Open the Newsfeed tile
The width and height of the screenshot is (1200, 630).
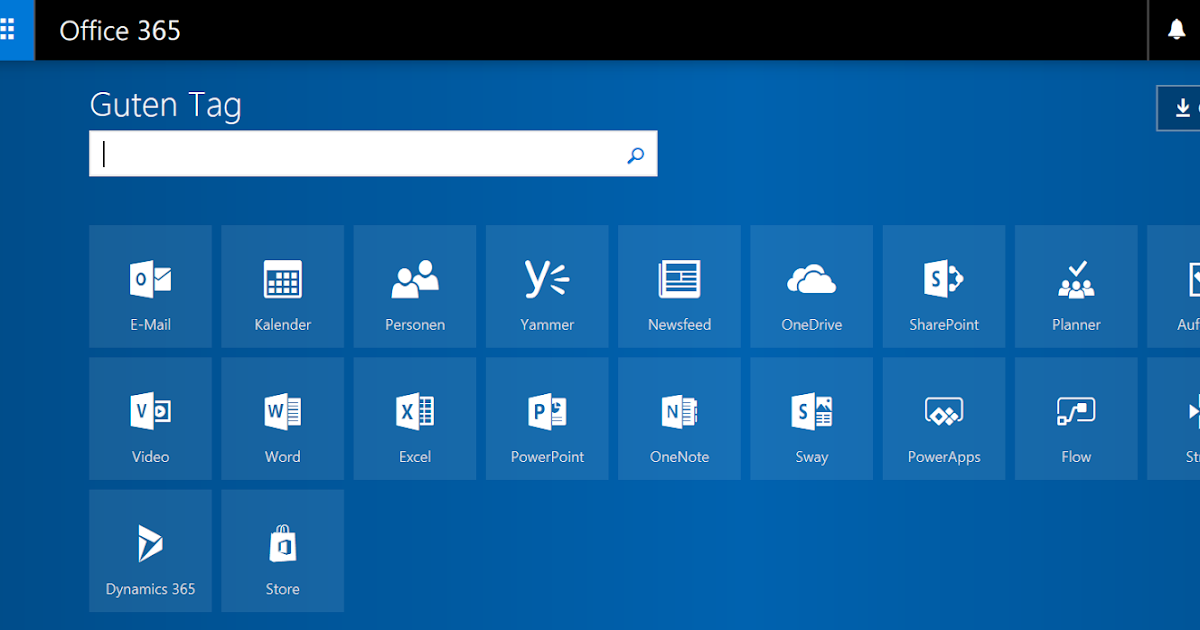pyautogui.click(x=679, y=286)
